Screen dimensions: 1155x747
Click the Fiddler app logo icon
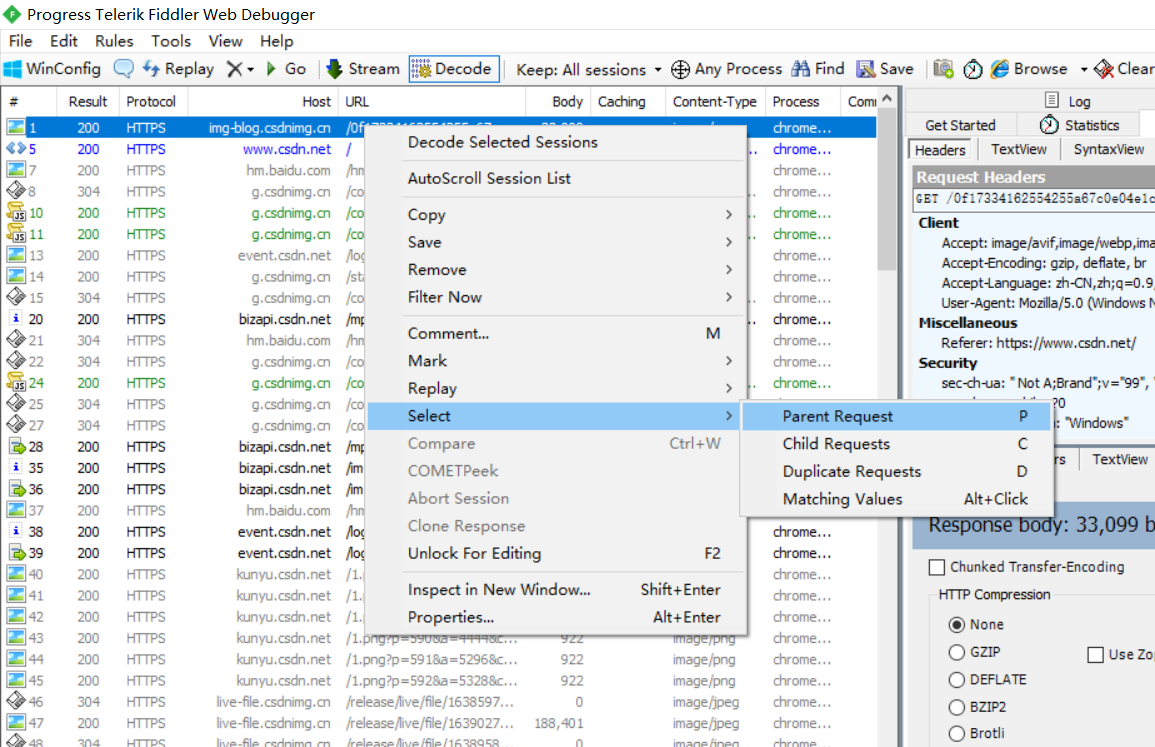(12, 14)
